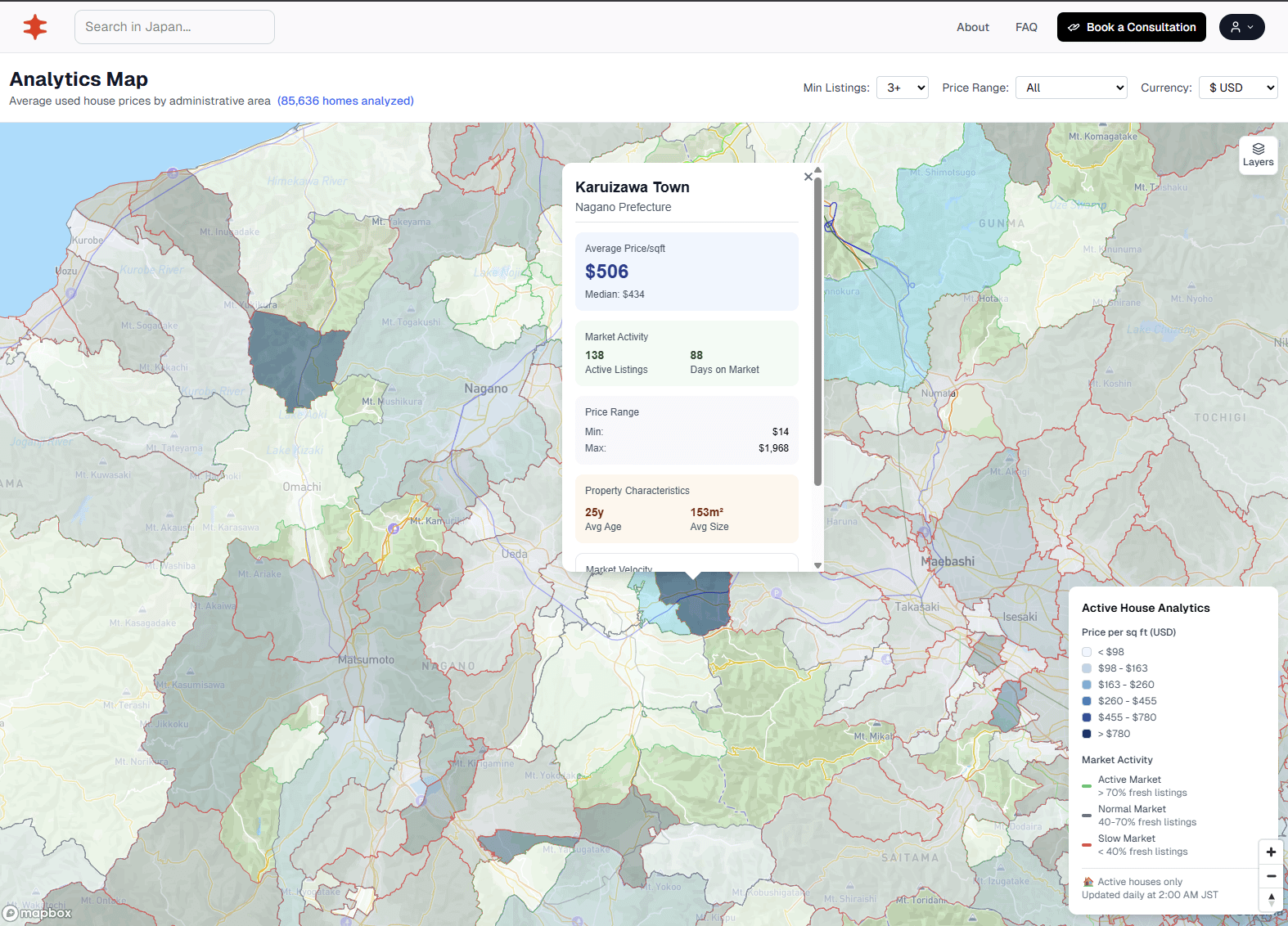
Task: Reset map bearing with the compass button
Action: [x=1271, y=899]
